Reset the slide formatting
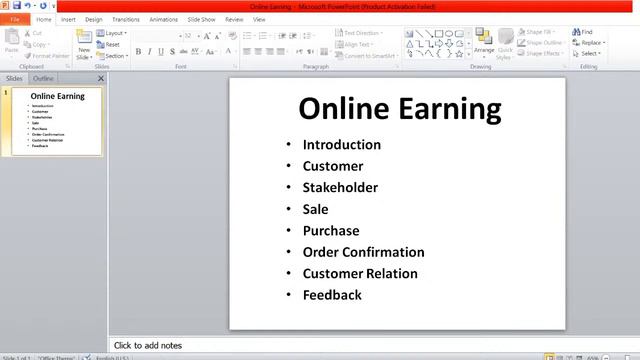The image size is (640, 360). click(108, 44)
